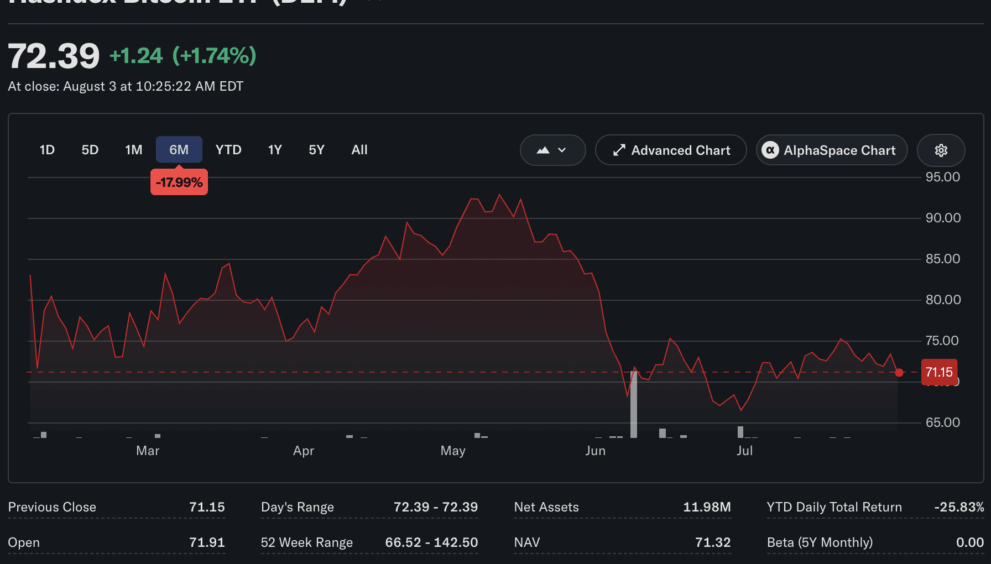
Task: Click the YTD Daily Total Return label
Action: [834, 507]
